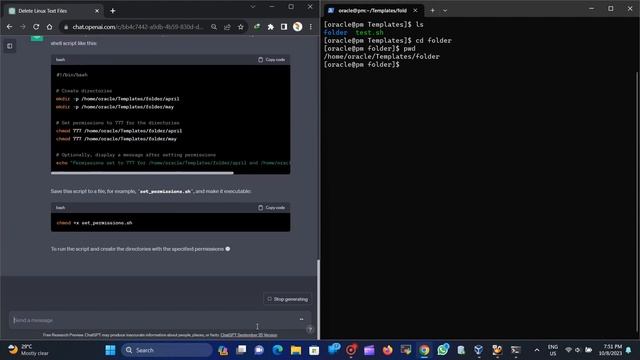Toggle the Chrome side panel
This screenshot has width=640, height=360.
(x=284, y=27)
